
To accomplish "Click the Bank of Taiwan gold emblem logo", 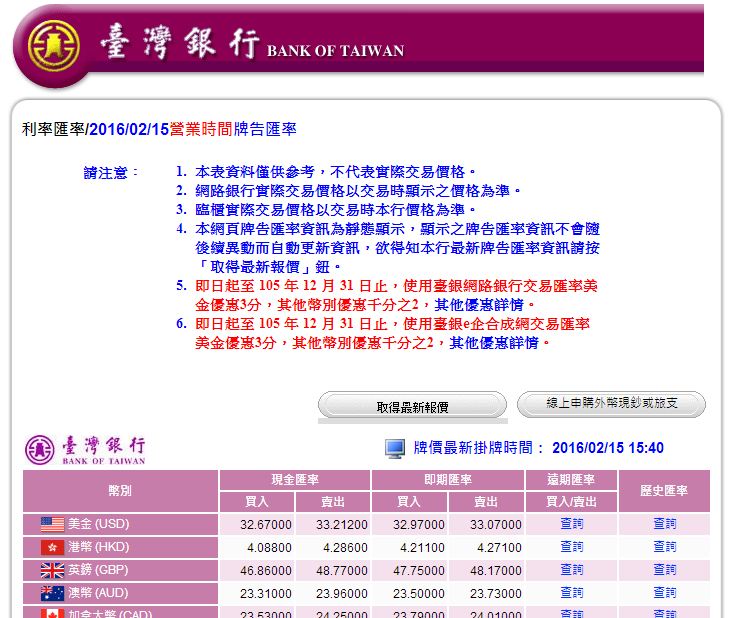I will point(53,46).
